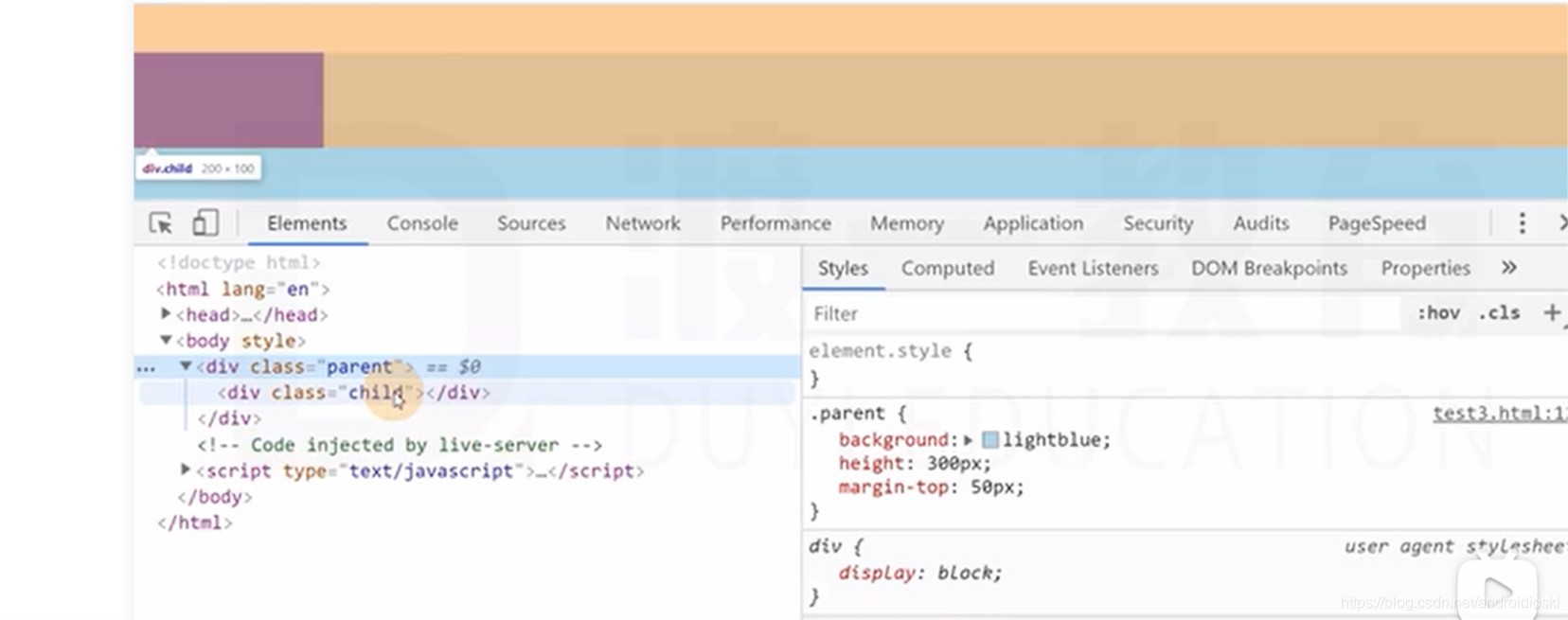The width and height of the screenshot is (1568, 620).
Task: Select the closing div tag row
Action: 229,418
